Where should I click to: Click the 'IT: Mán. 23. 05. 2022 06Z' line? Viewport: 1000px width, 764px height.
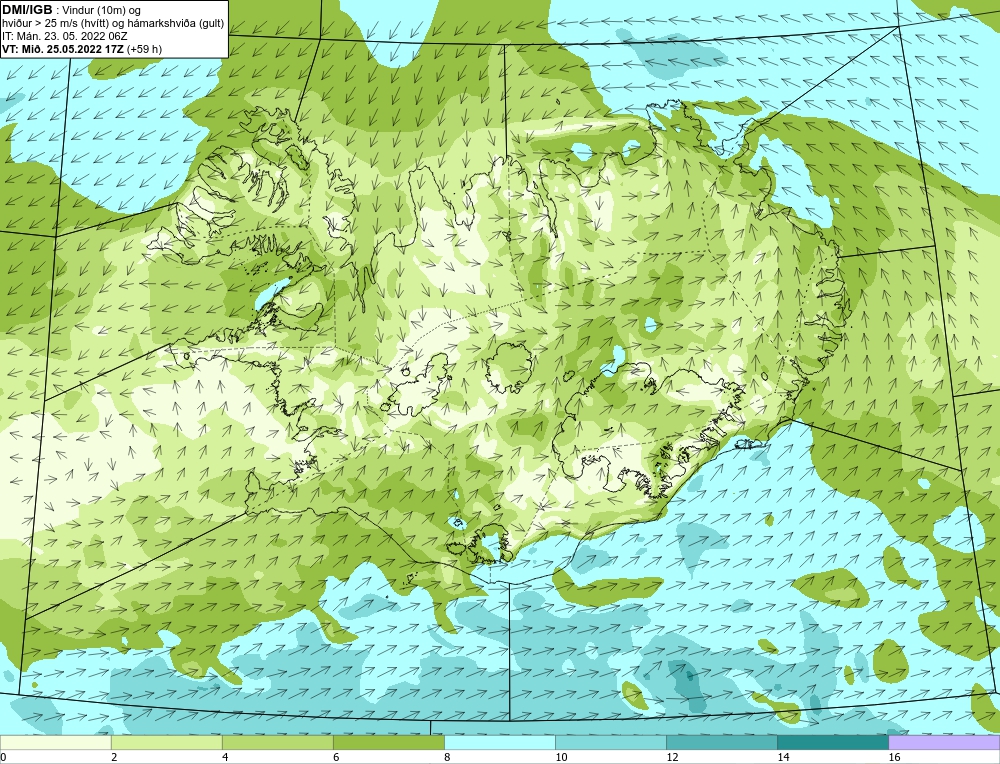coord(64,36)
